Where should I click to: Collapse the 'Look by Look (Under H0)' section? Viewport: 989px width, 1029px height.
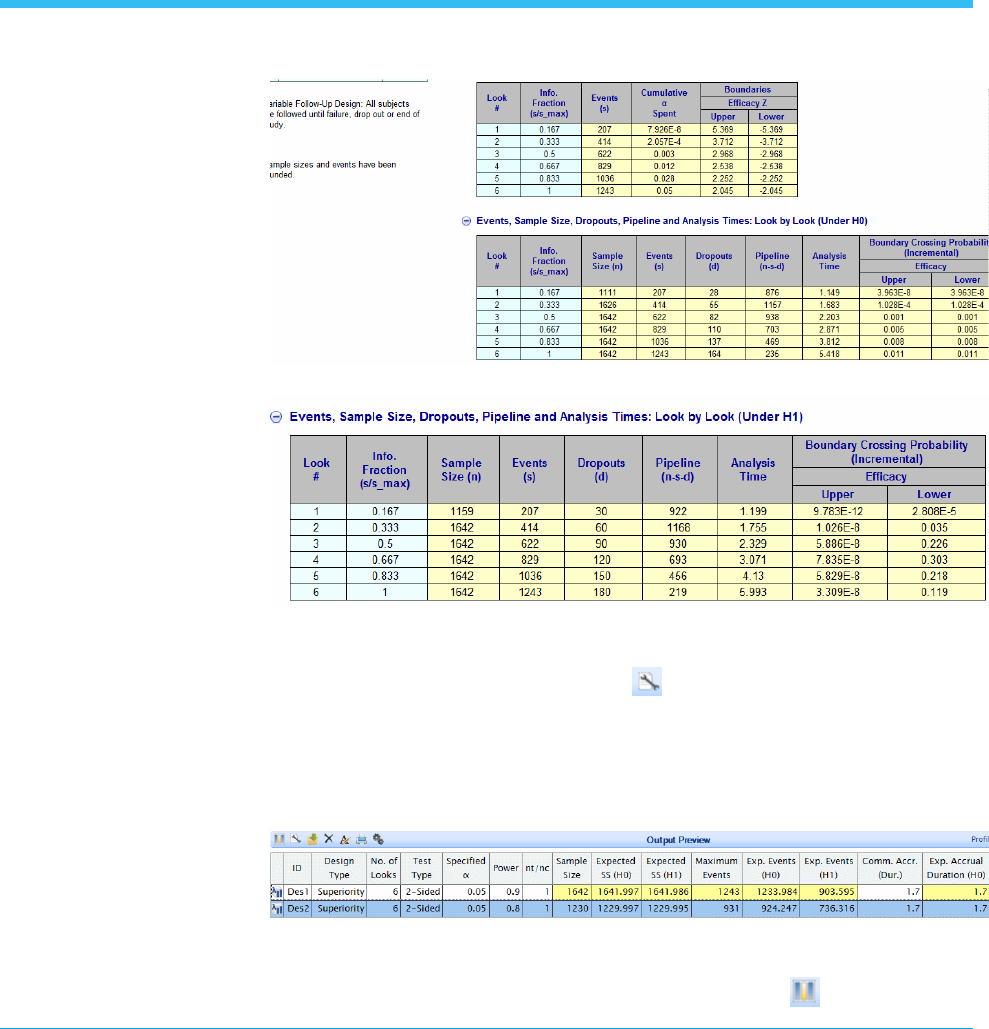tap(467, 221)
